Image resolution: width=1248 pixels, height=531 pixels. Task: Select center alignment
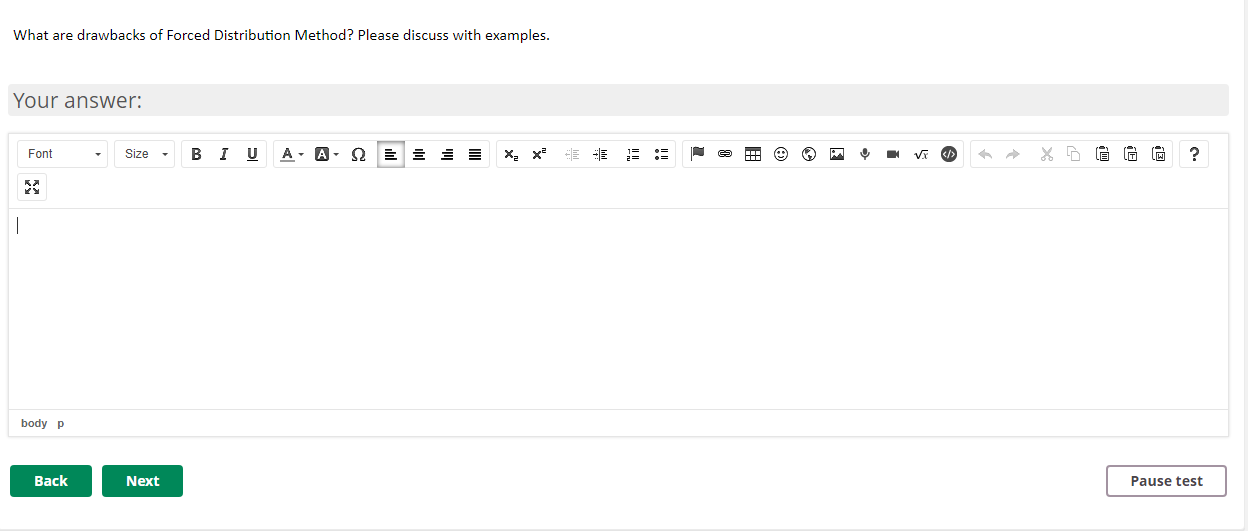419,154
